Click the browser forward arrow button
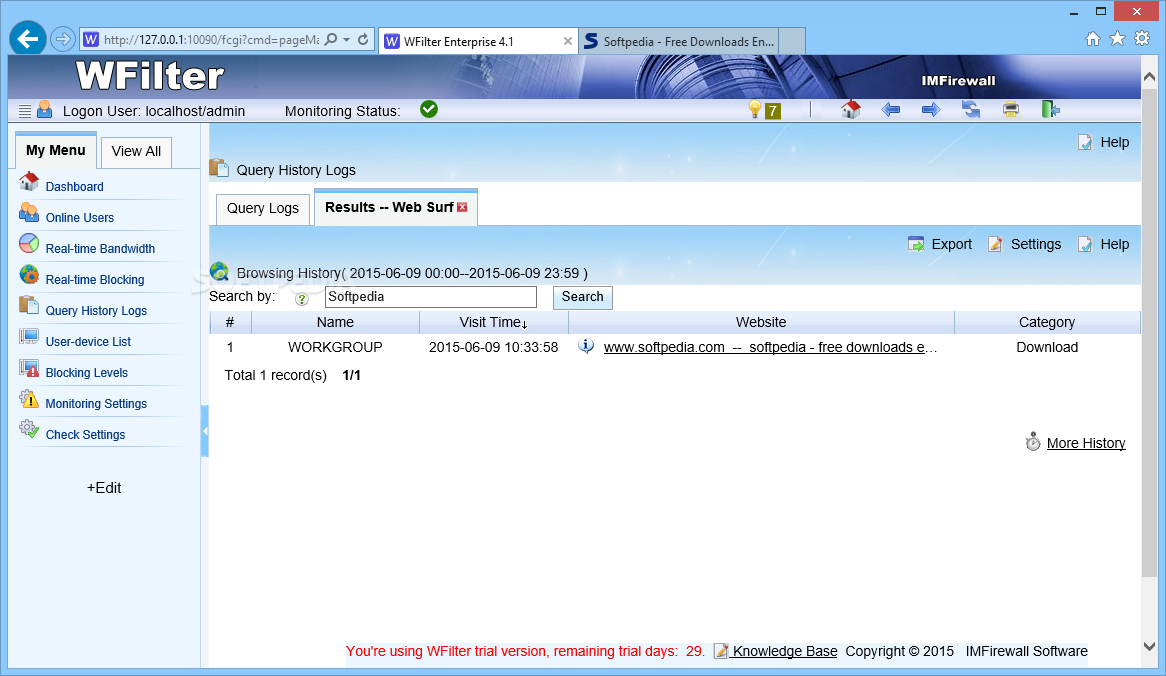1166x676 pixels. (x=63, y=39)
